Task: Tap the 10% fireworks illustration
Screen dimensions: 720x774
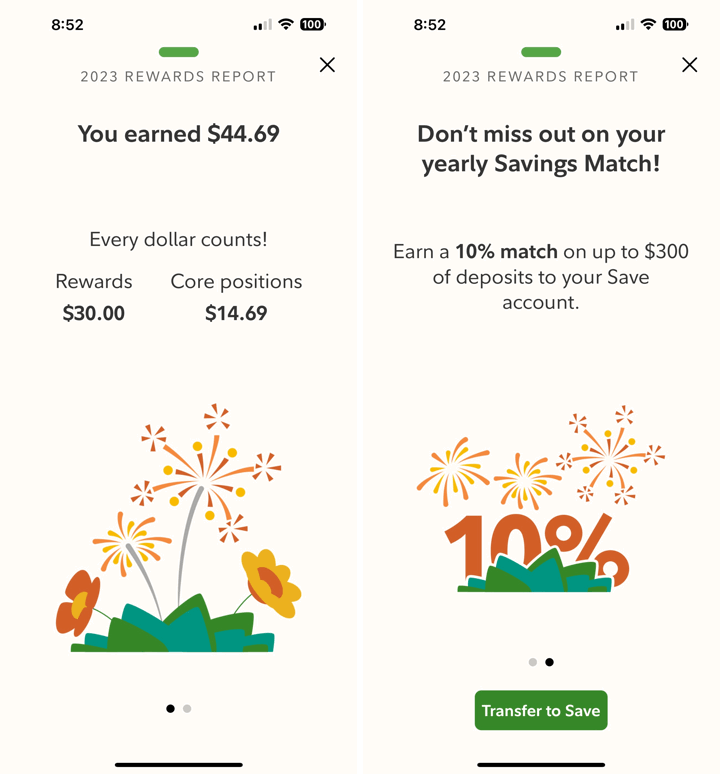Action: 541,505
